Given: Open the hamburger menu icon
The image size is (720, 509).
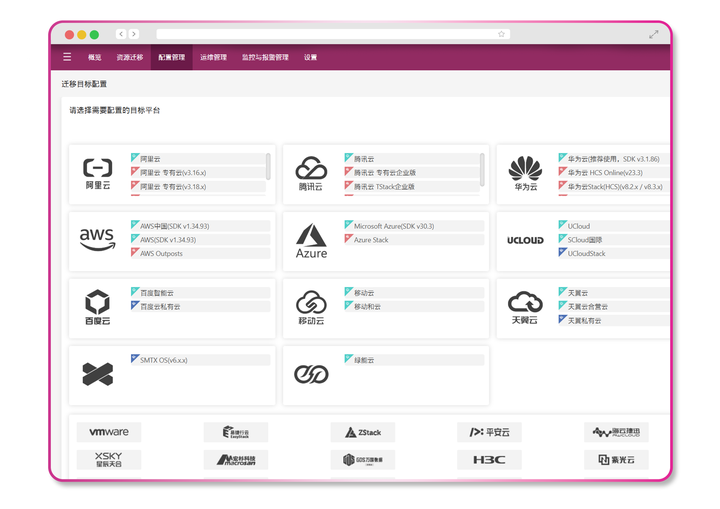Looking at the screenshot, I should 67,57.
